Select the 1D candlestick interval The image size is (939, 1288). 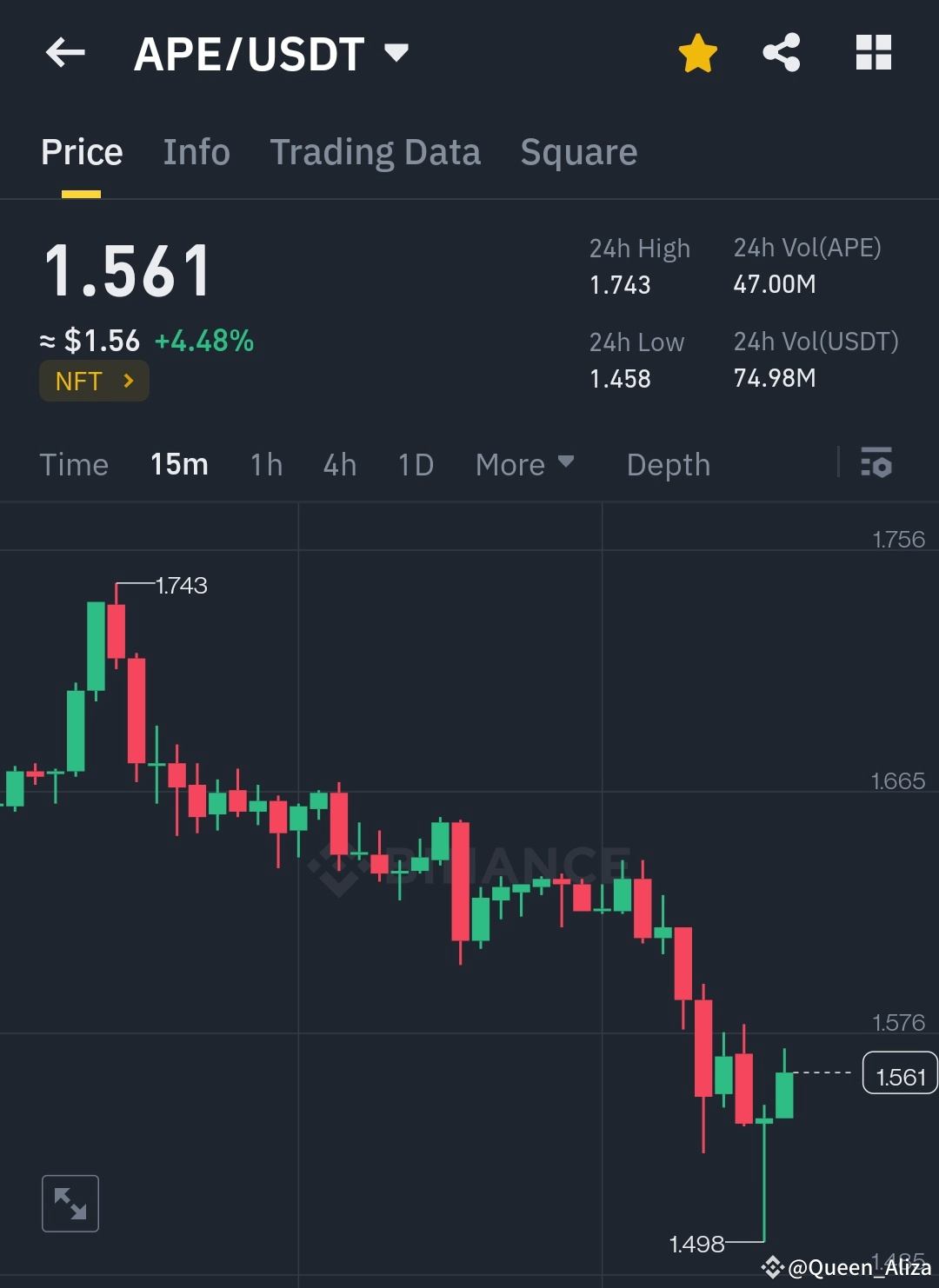point(415,465)
